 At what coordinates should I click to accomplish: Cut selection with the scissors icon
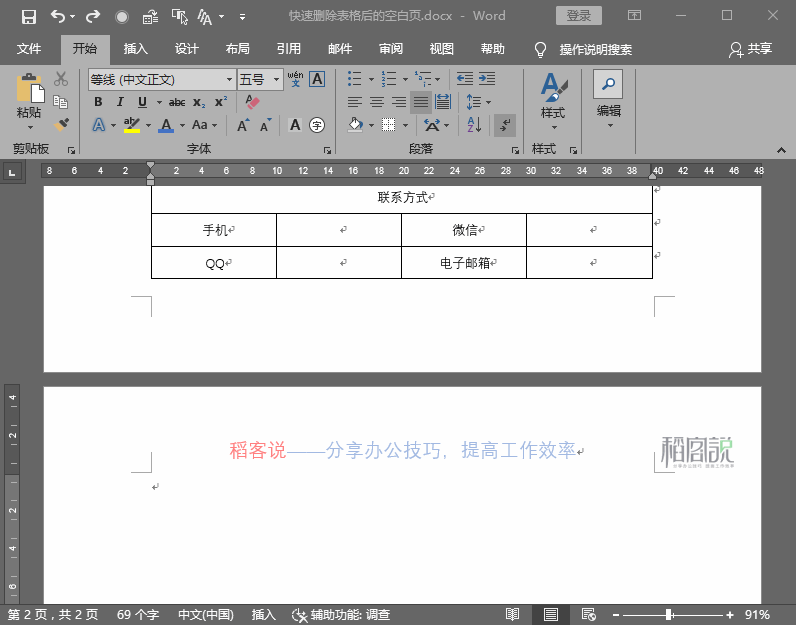(61, 79)
